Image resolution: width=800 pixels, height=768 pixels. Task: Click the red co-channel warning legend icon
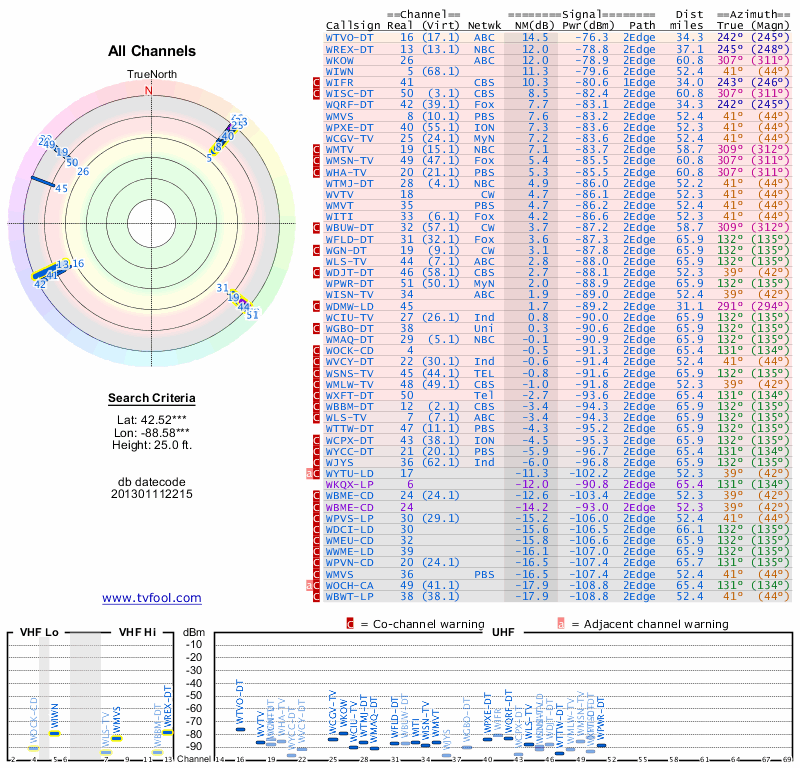350,623
